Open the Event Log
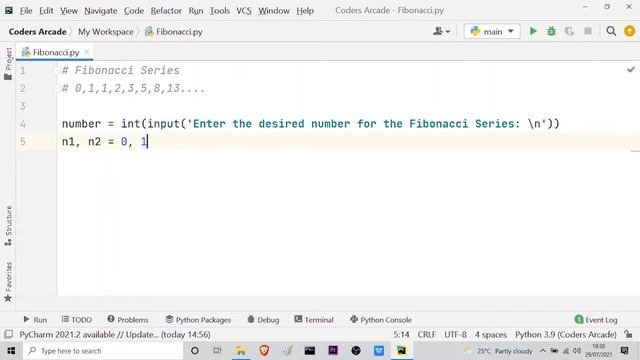The image size is (640, 360). coord(596,320)
